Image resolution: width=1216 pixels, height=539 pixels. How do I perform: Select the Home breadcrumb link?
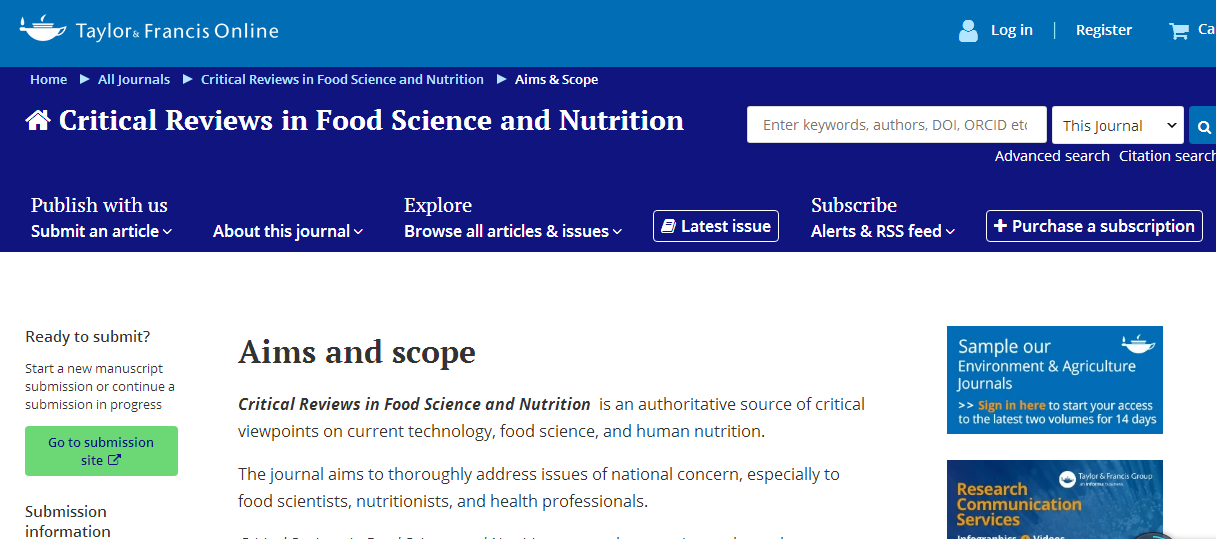(48, 79)
